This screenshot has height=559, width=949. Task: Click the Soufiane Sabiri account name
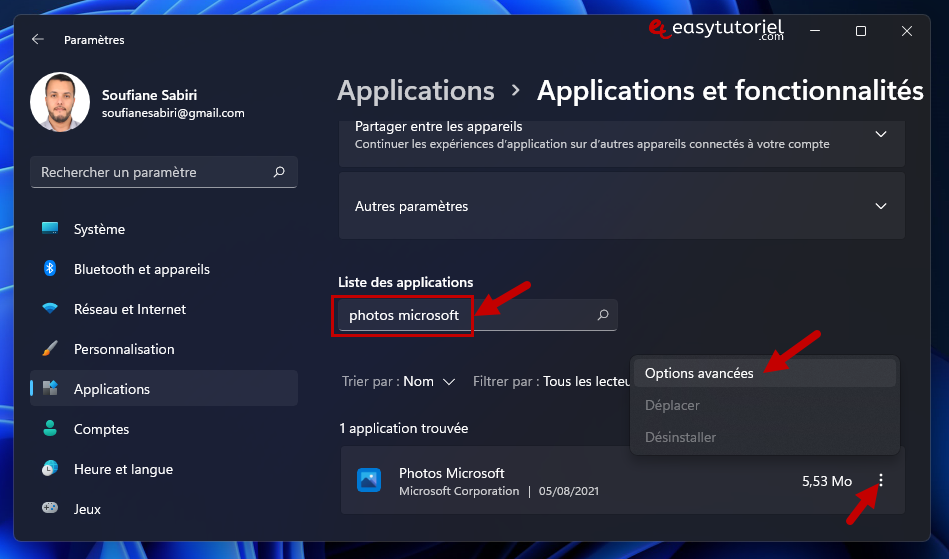[x=149, y=95]
